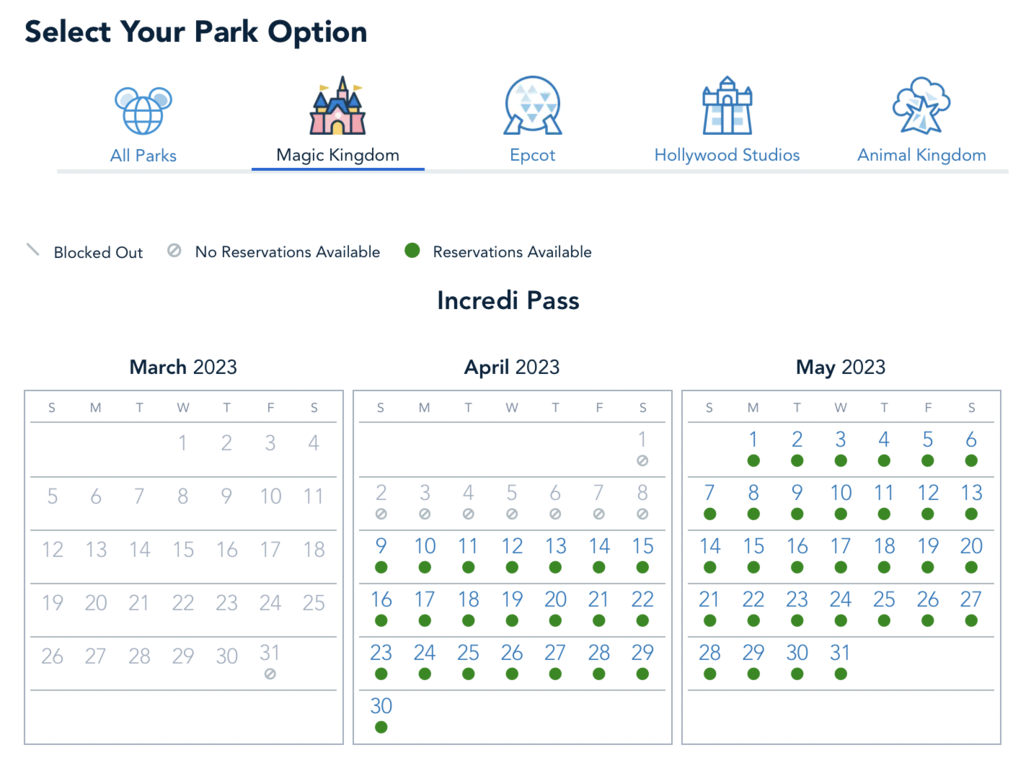1031x768 pixels.
Task: Choose May 31 reservation date
Action: point(840,653)
